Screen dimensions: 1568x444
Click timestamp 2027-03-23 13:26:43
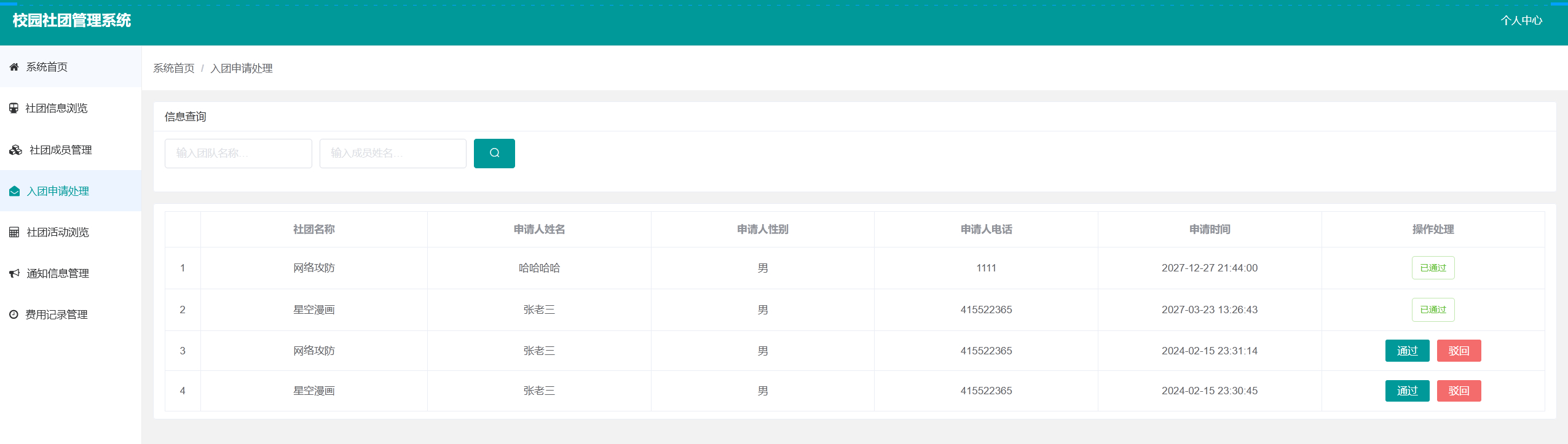point(1210,310)
